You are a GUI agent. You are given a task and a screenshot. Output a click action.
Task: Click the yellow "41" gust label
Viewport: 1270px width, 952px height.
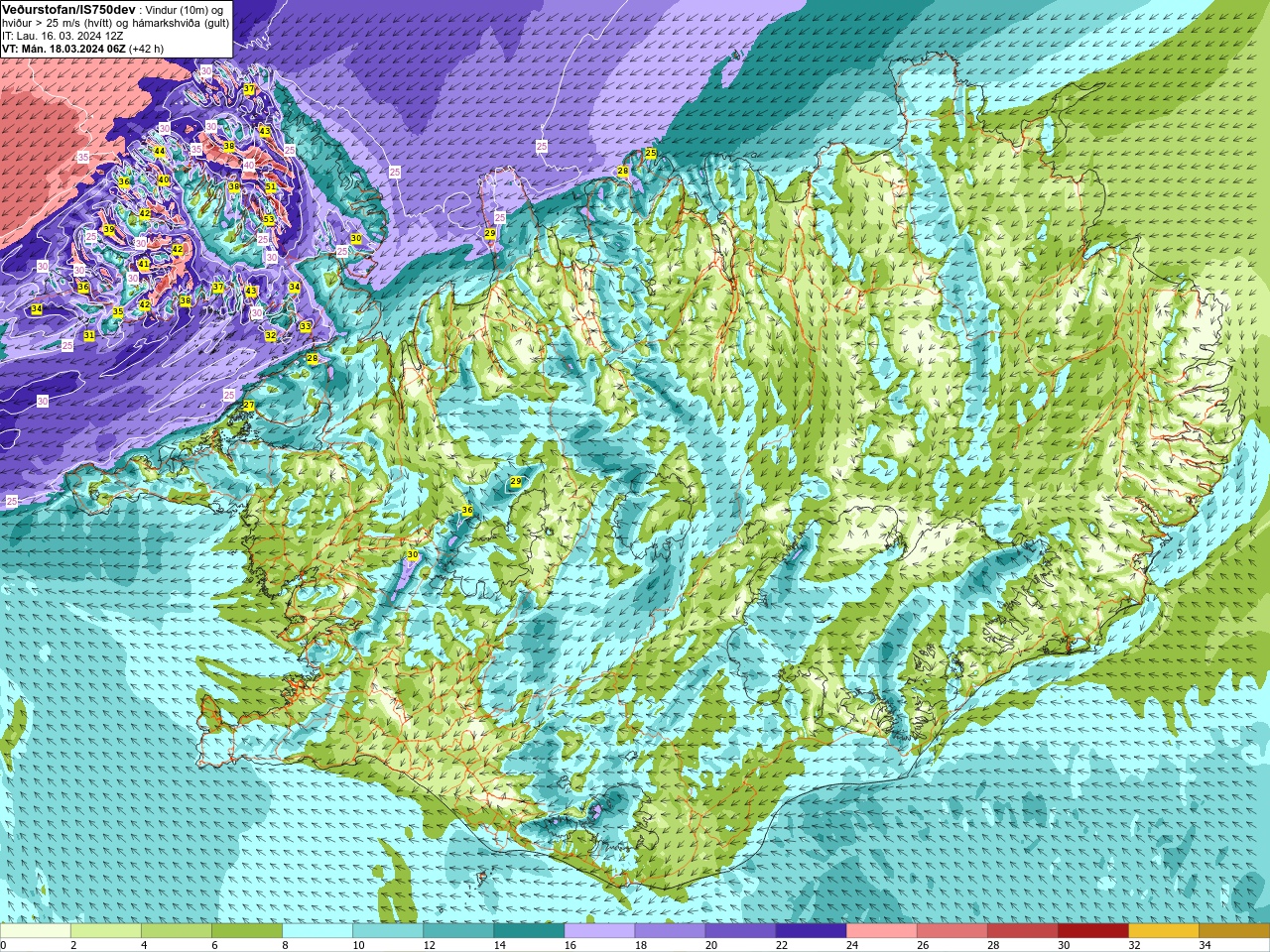pyautogui.click(x=144, y=265)
